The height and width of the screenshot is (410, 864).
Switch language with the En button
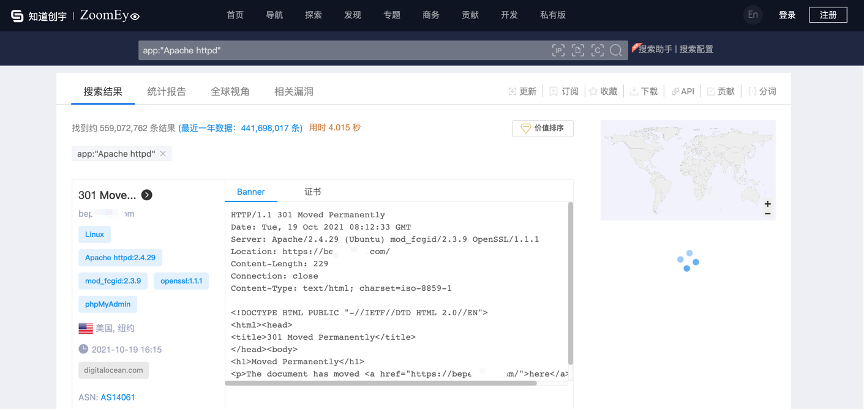coord(753,15)
